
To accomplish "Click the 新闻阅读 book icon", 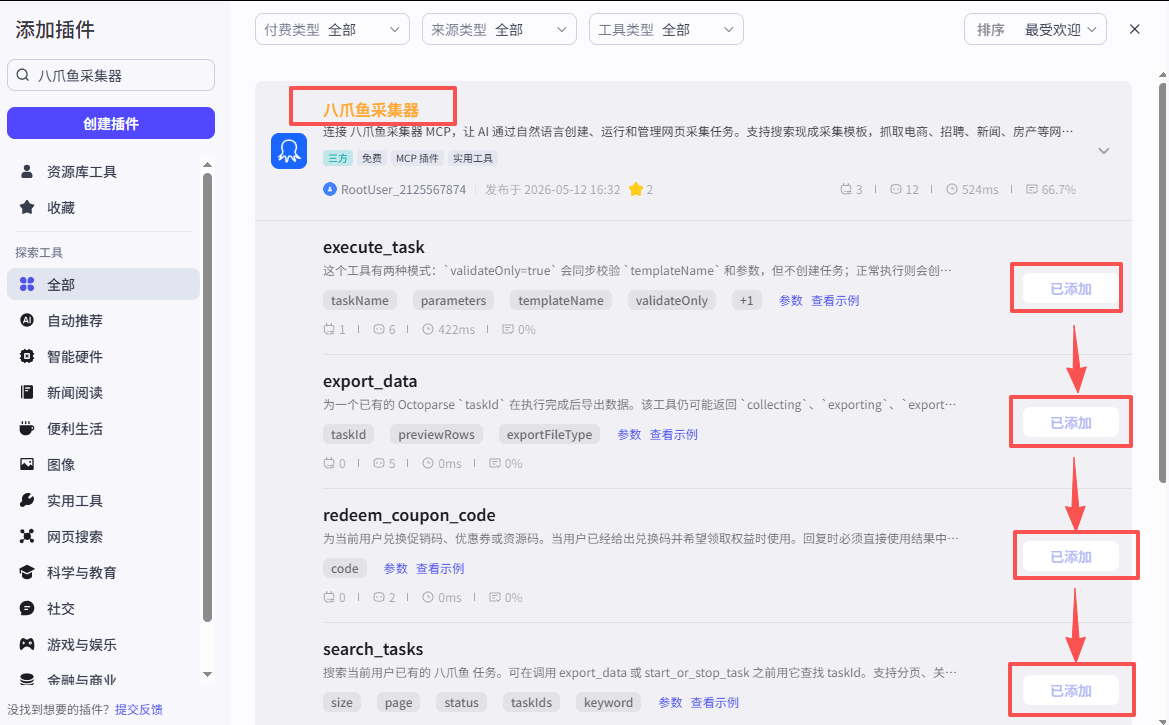I will 27,392.
